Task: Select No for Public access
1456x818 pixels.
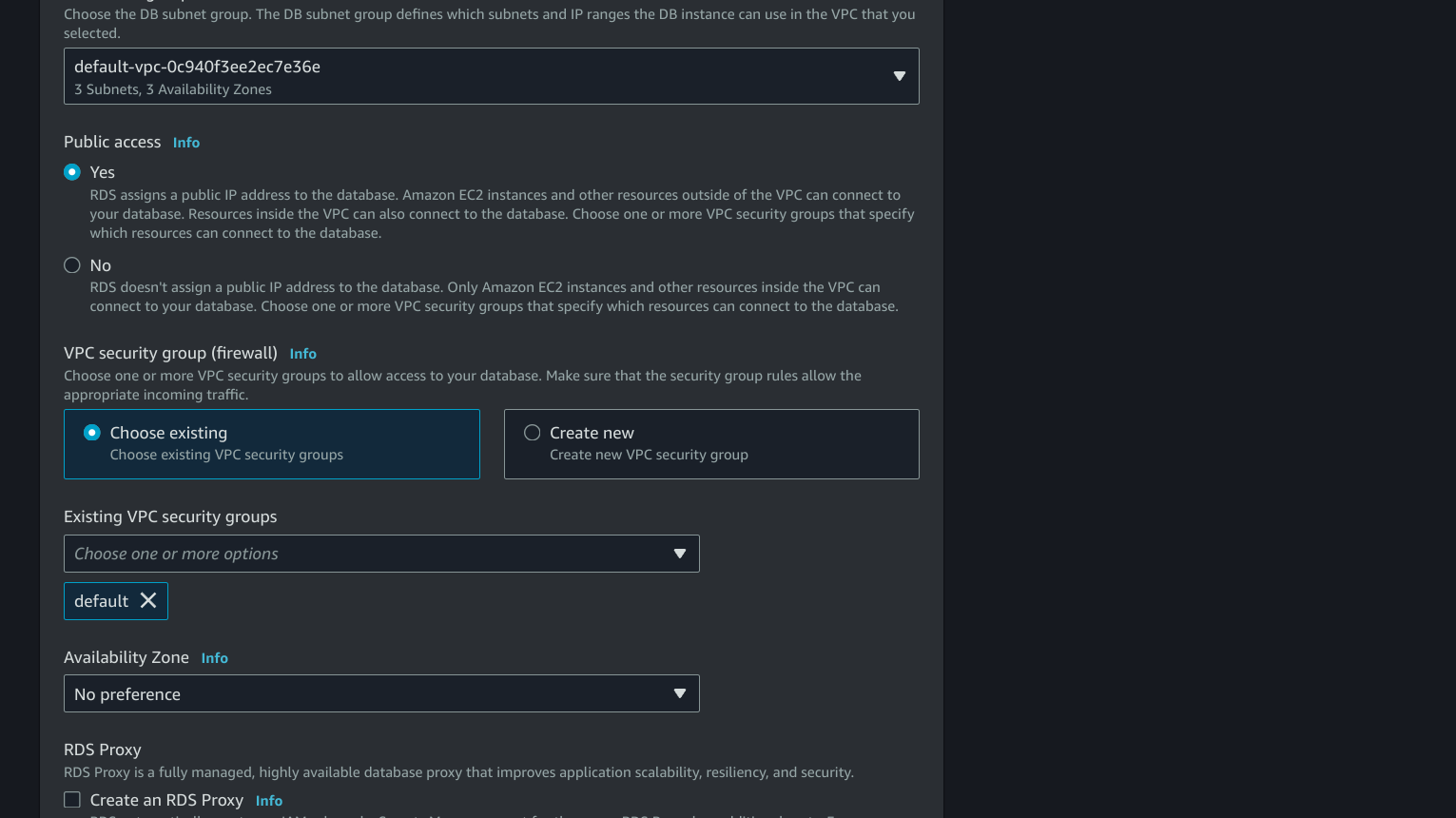Action: (x=72, y=265)
